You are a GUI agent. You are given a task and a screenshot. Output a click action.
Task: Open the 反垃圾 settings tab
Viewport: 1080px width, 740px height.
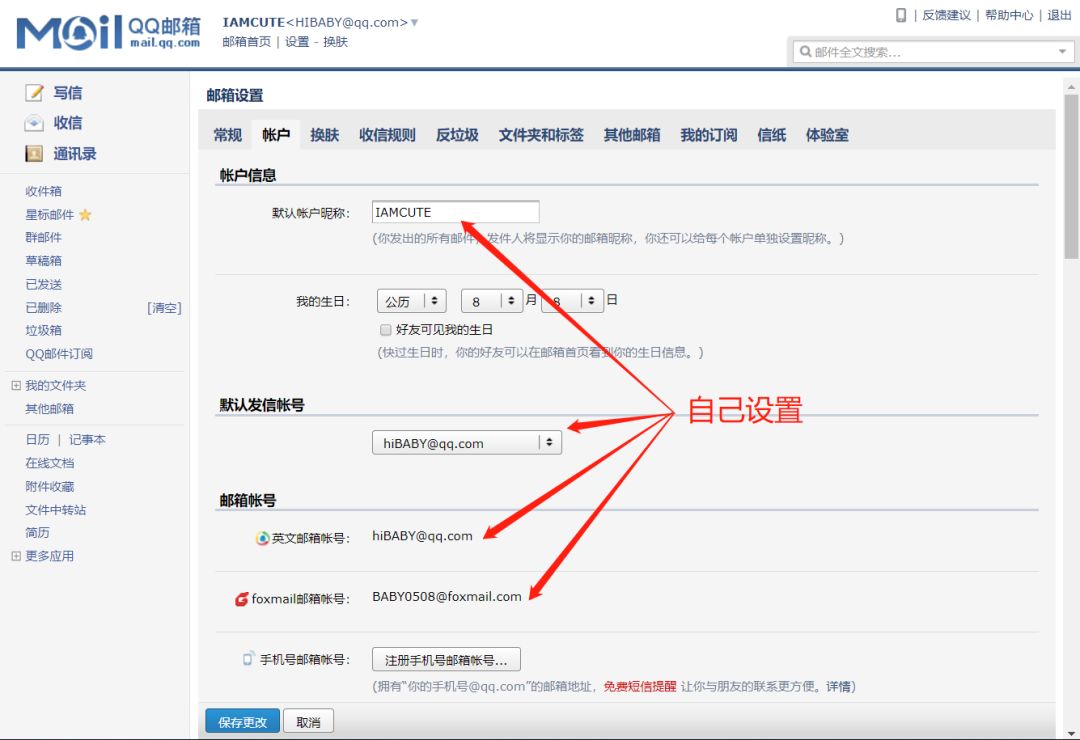click(457, 134)
